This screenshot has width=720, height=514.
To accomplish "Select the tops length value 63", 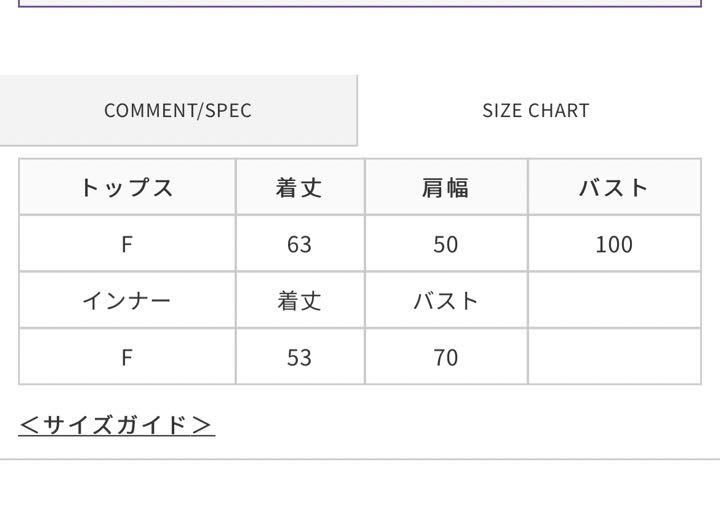I will [x=300, y=243].
